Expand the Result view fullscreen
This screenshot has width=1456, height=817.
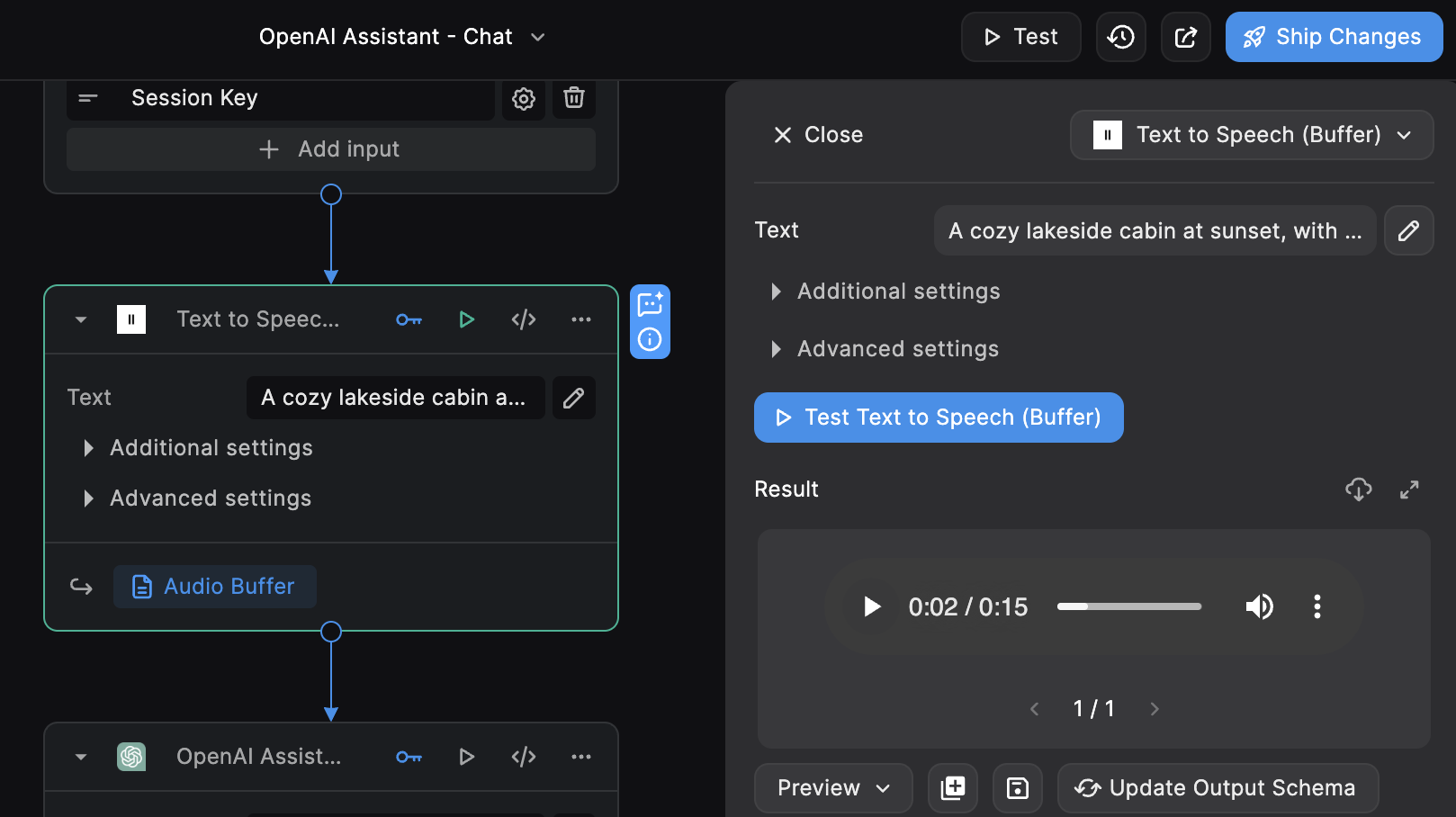pyautogui.click(x=1409, y=489)
